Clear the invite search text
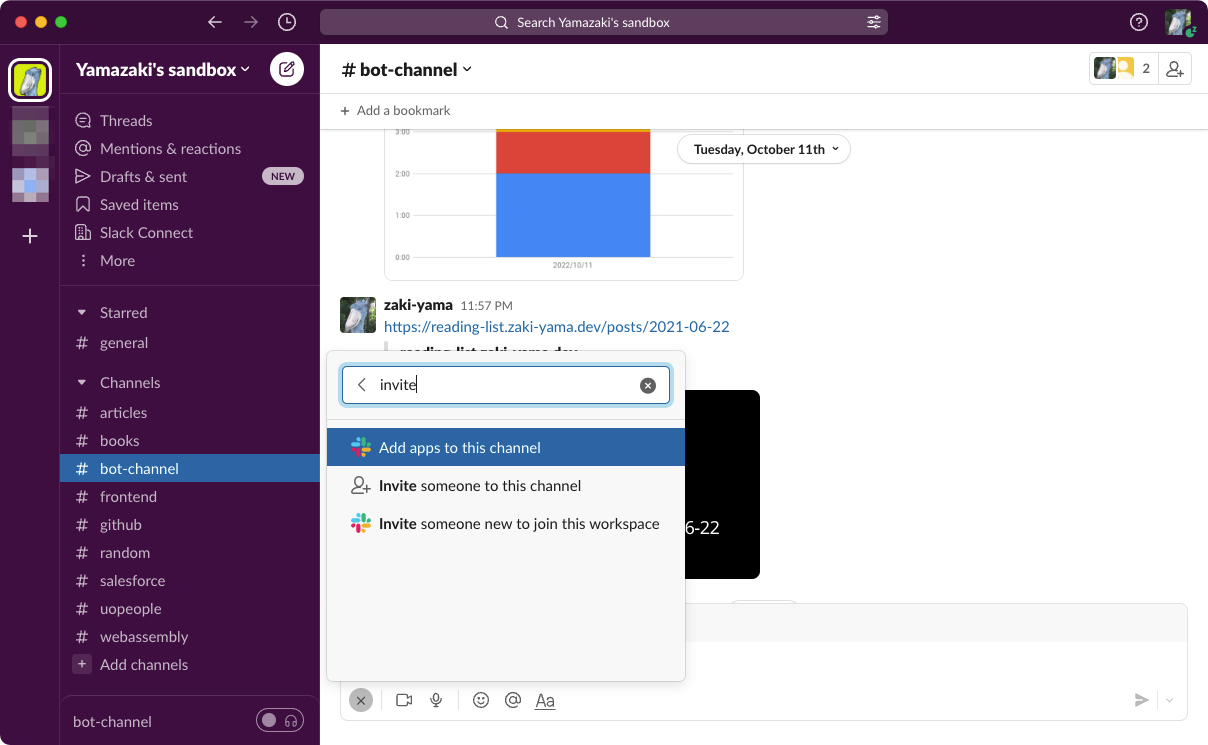This screenshot has height=745, width=1208. pos(648,385)
